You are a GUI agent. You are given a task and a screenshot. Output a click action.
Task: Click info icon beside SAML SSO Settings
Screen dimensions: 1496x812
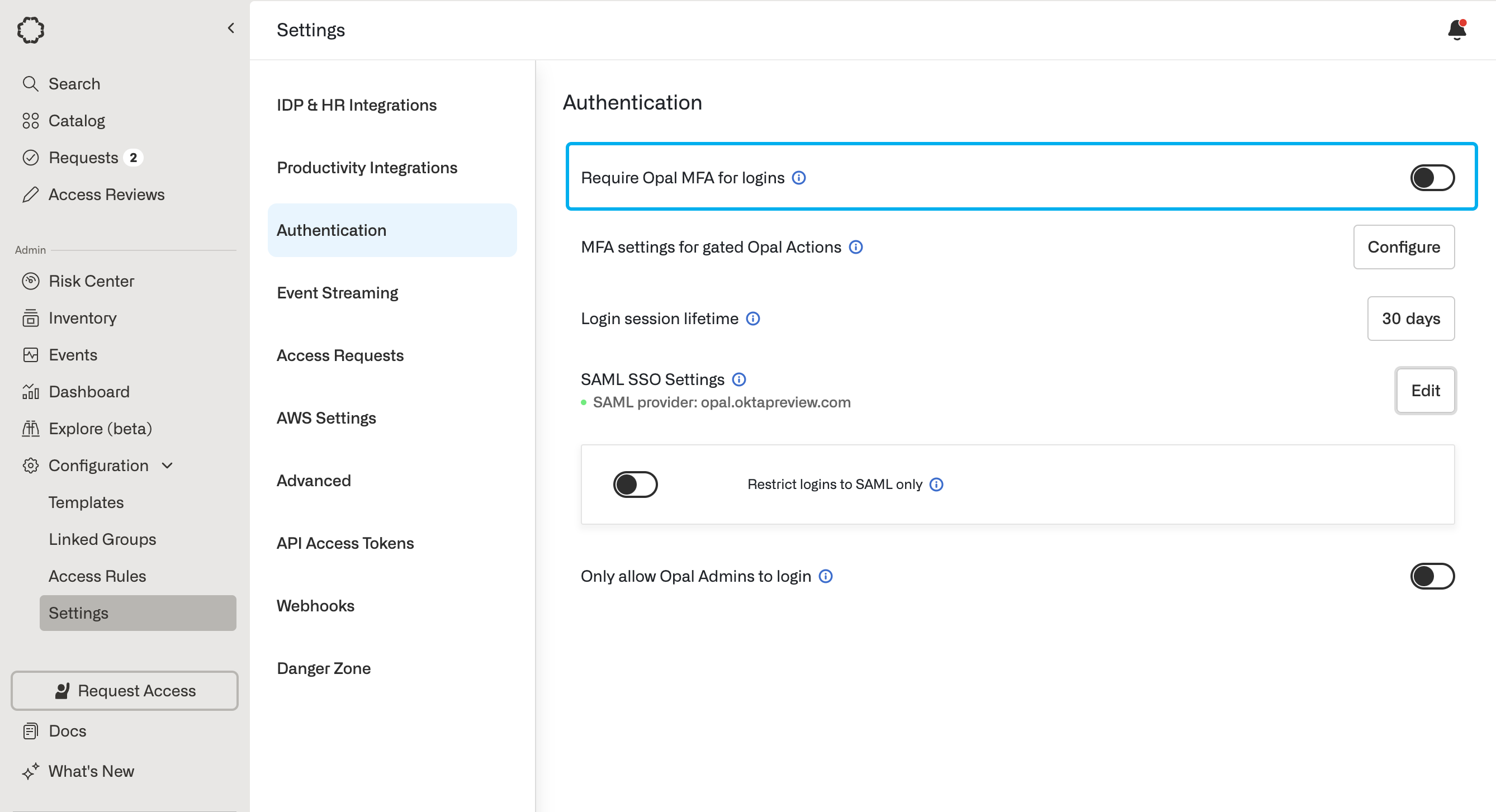pyautogui.click(x=738, y=379)
